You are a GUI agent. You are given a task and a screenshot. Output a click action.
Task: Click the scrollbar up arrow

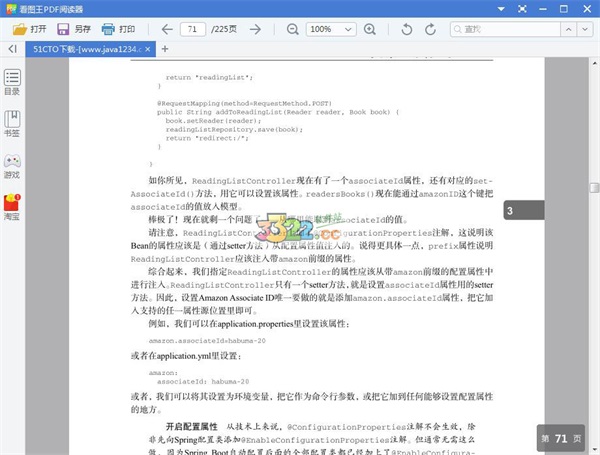595,63
